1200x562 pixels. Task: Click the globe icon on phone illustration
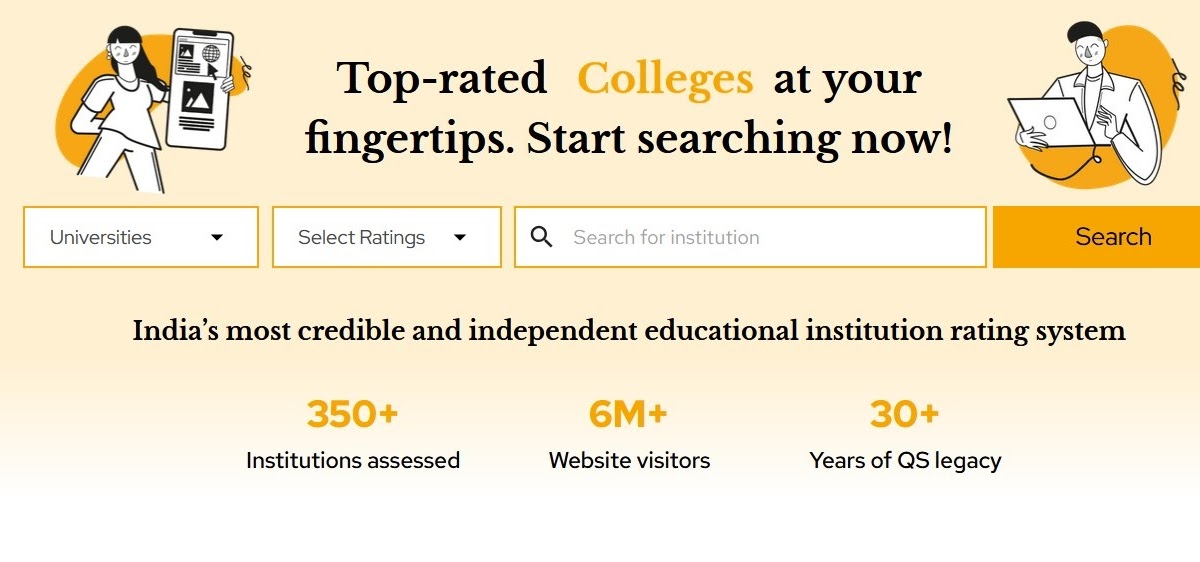(210, 53)
